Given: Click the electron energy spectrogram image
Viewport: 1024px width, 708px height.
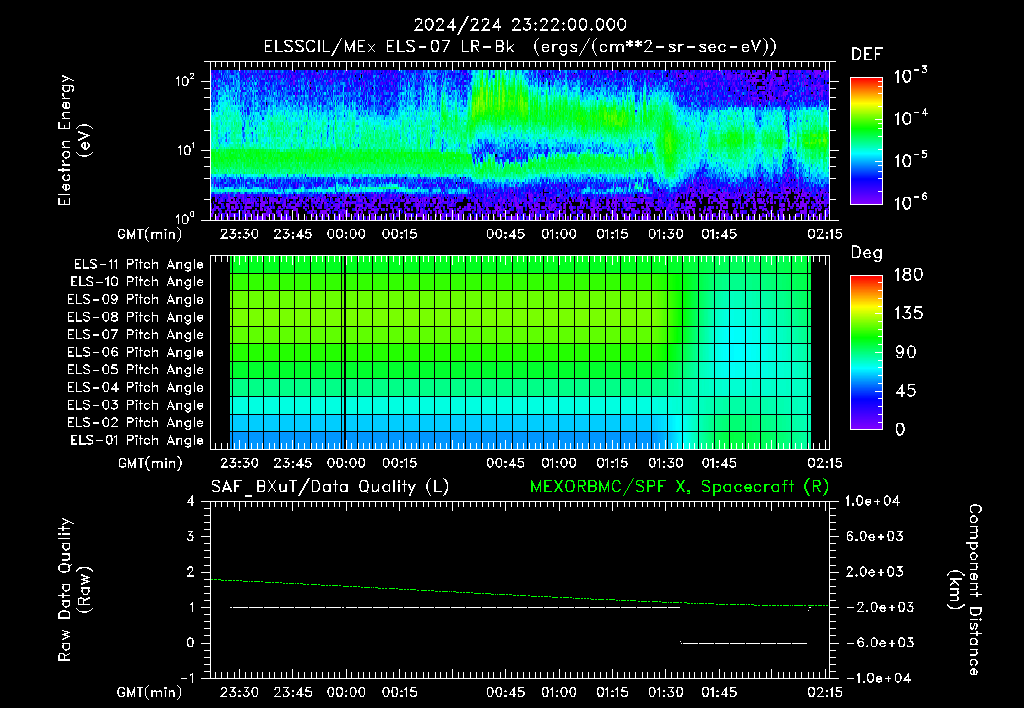Looking at the screenshot, I should [520, 144].
